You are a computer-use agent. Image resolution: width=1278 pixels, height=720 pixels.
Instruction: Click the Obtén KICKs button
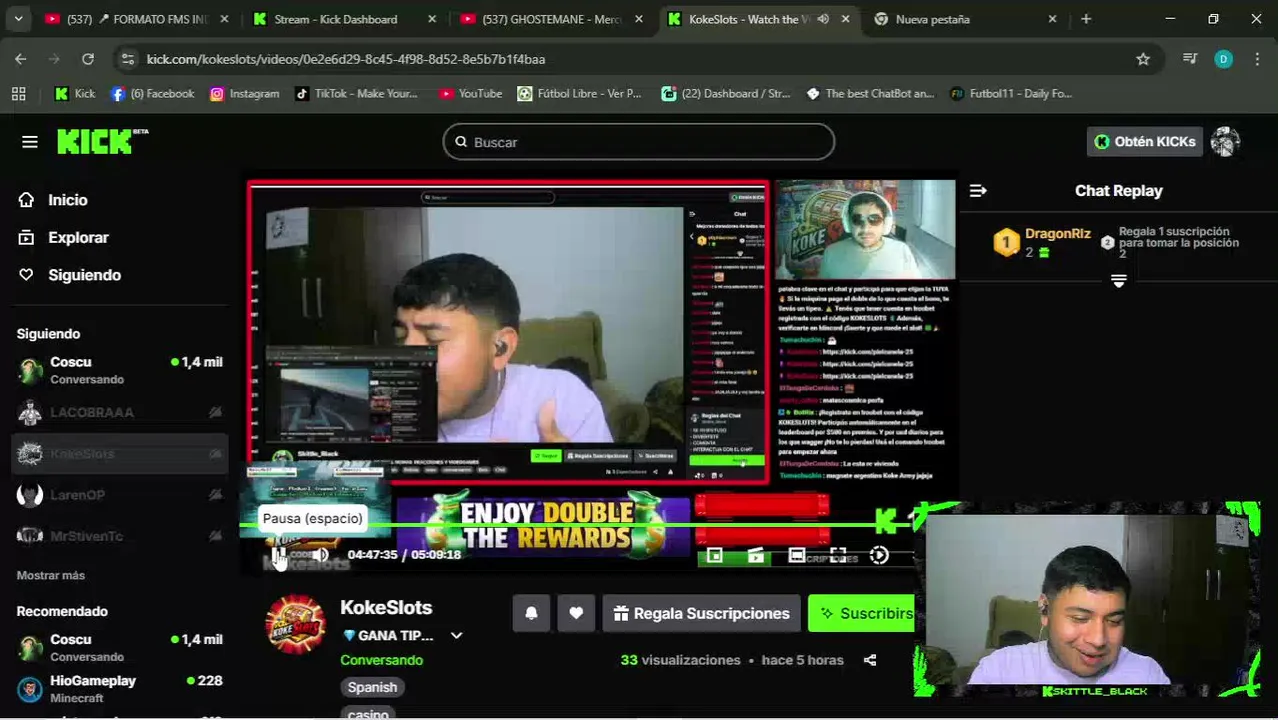1144,142
